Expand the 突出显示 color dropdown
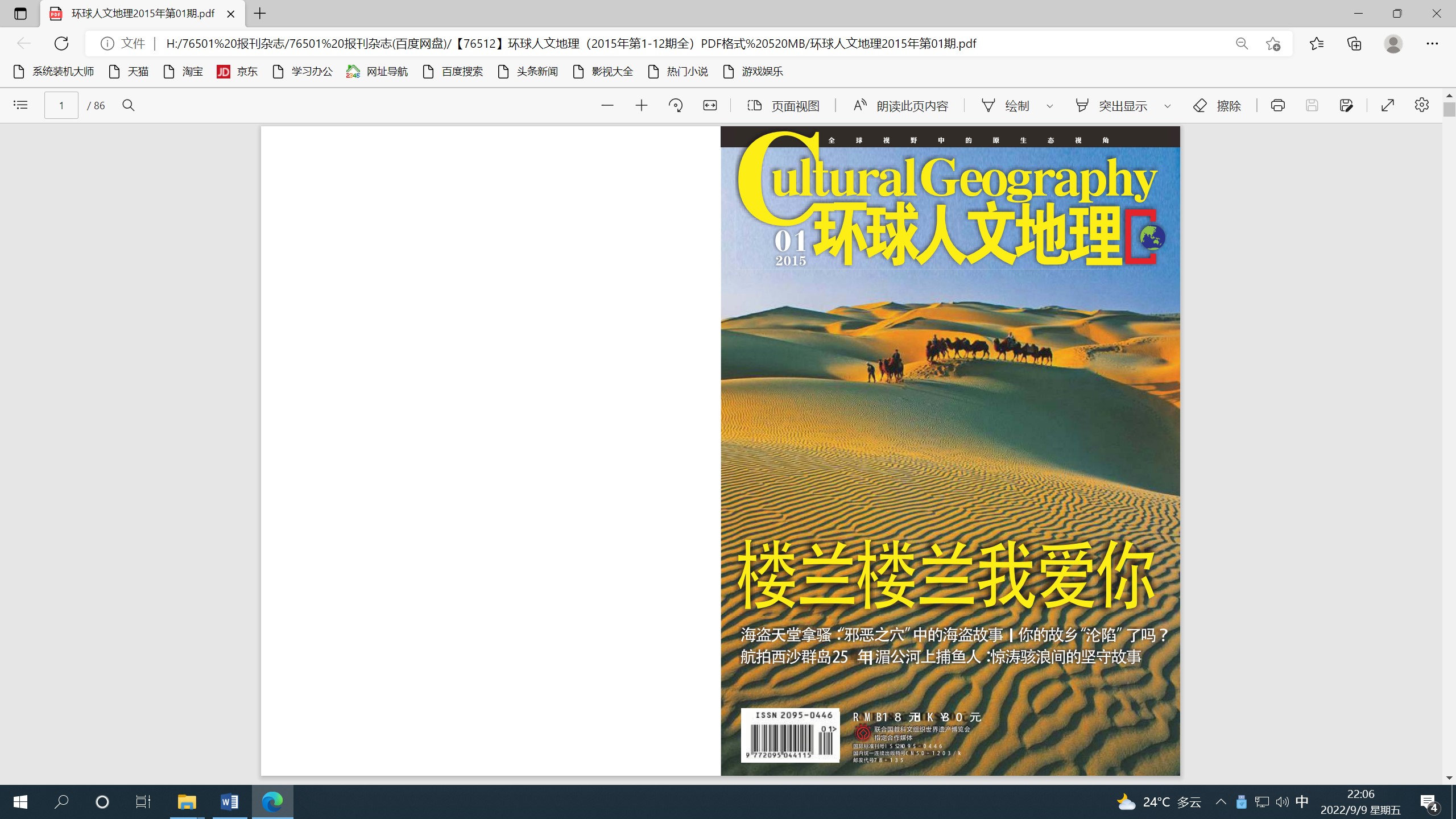 1168,106
